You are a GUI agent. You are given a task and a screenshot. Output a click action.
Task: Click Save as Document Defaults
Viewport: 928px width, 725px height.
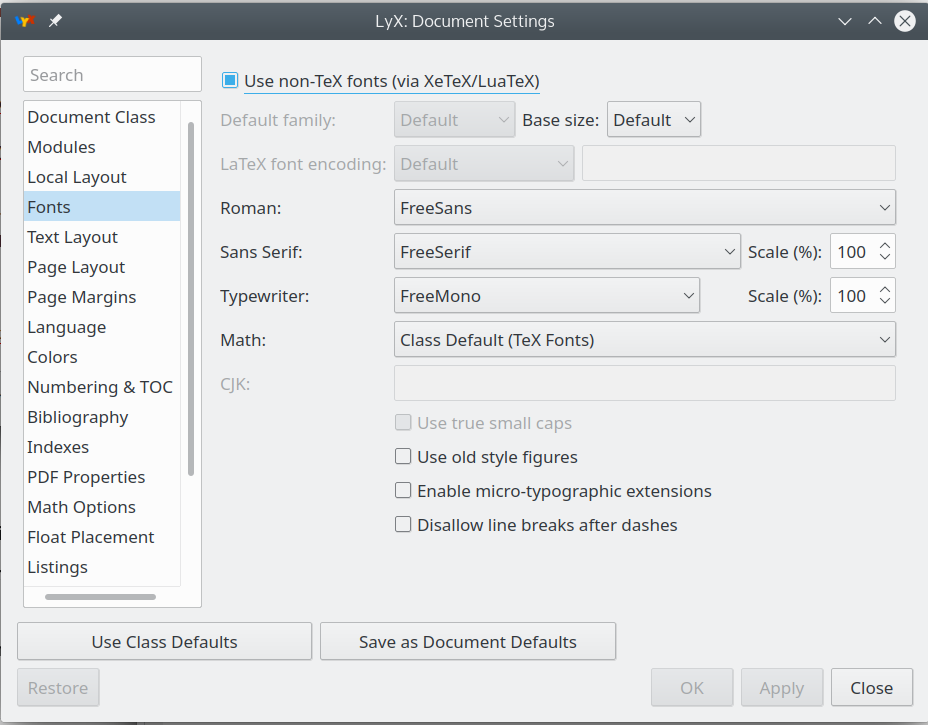467,642
